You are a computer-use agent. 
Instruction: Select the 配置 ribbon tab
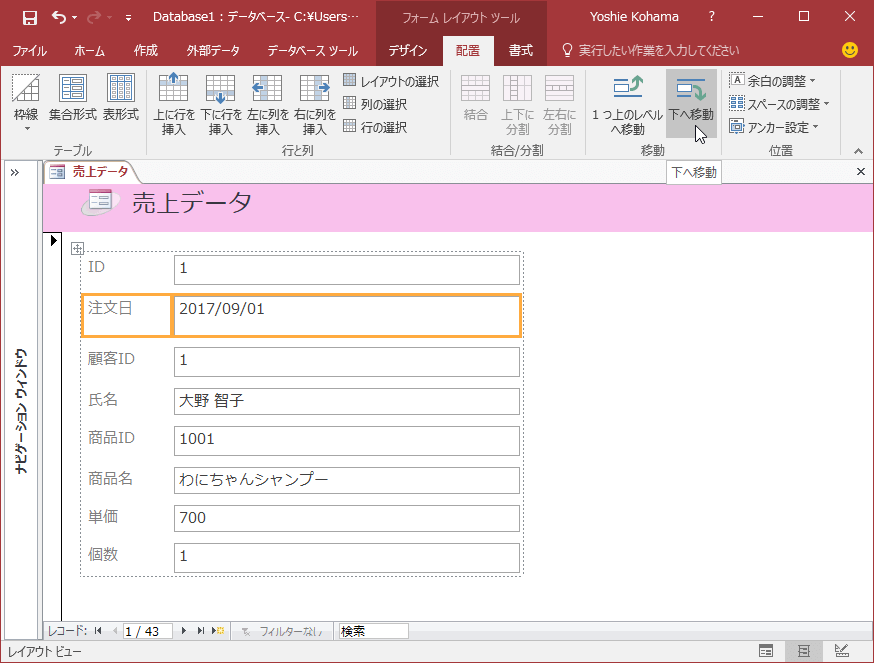click(468, 51)
